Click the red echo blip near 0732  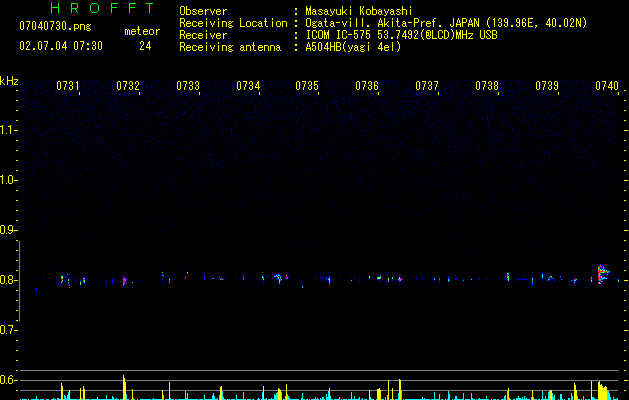[125, 281]
